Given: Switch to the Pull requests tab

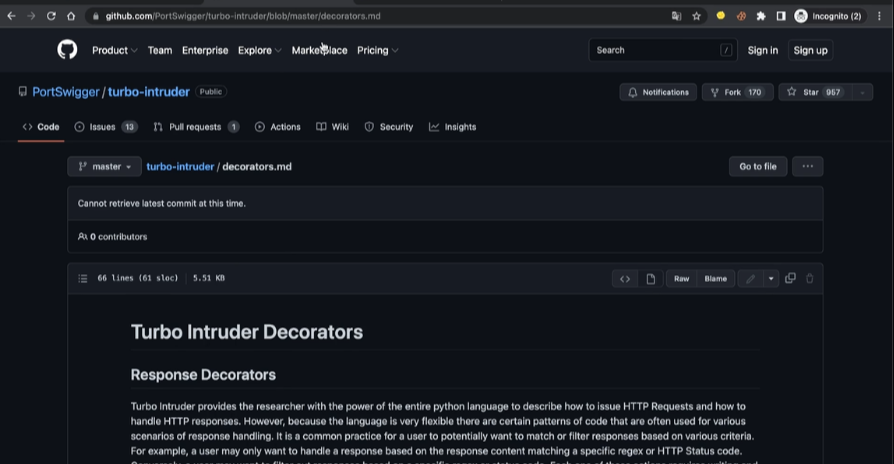Looking at the screenshot, I should pos(196,127).
